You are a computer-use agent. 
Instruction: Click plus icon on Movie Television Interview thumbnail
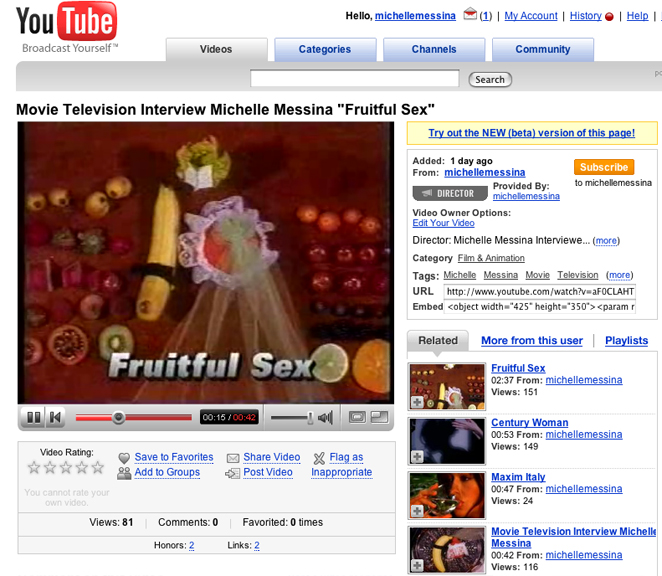[x=417, y=565]
